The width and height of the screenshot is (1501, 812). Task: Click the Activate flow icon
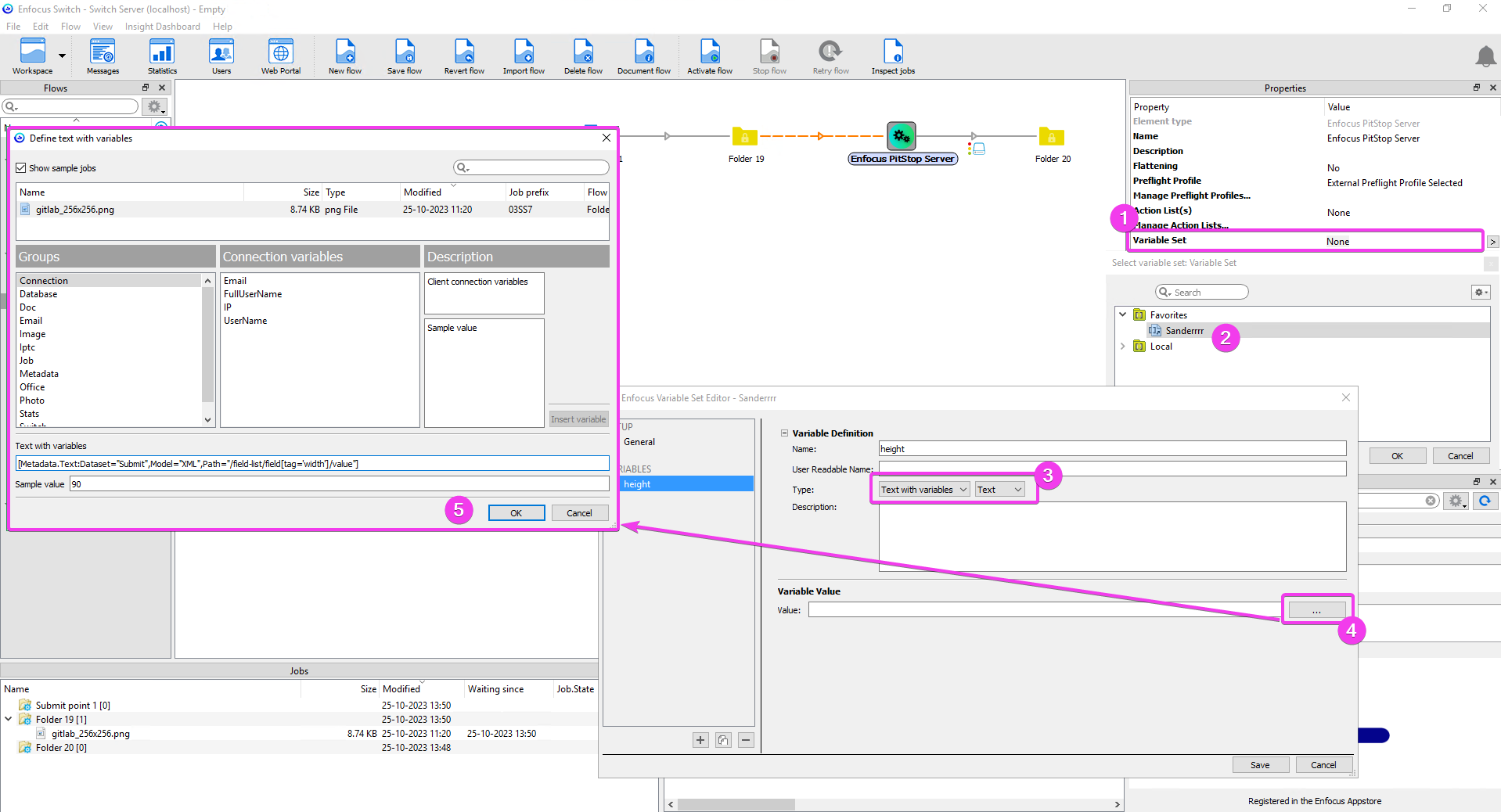[x=709, y=56]
